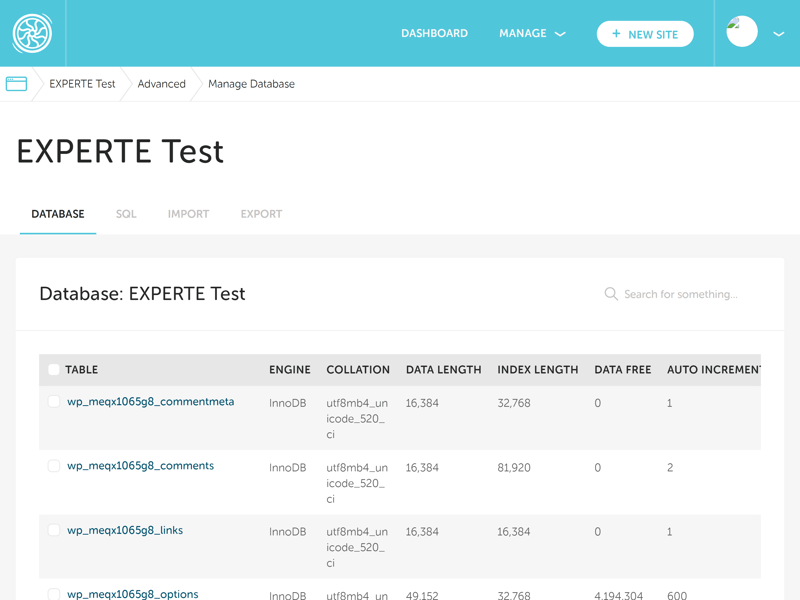Open the IMPORT tab
800x600 pixels.
[x=188, y=214]
